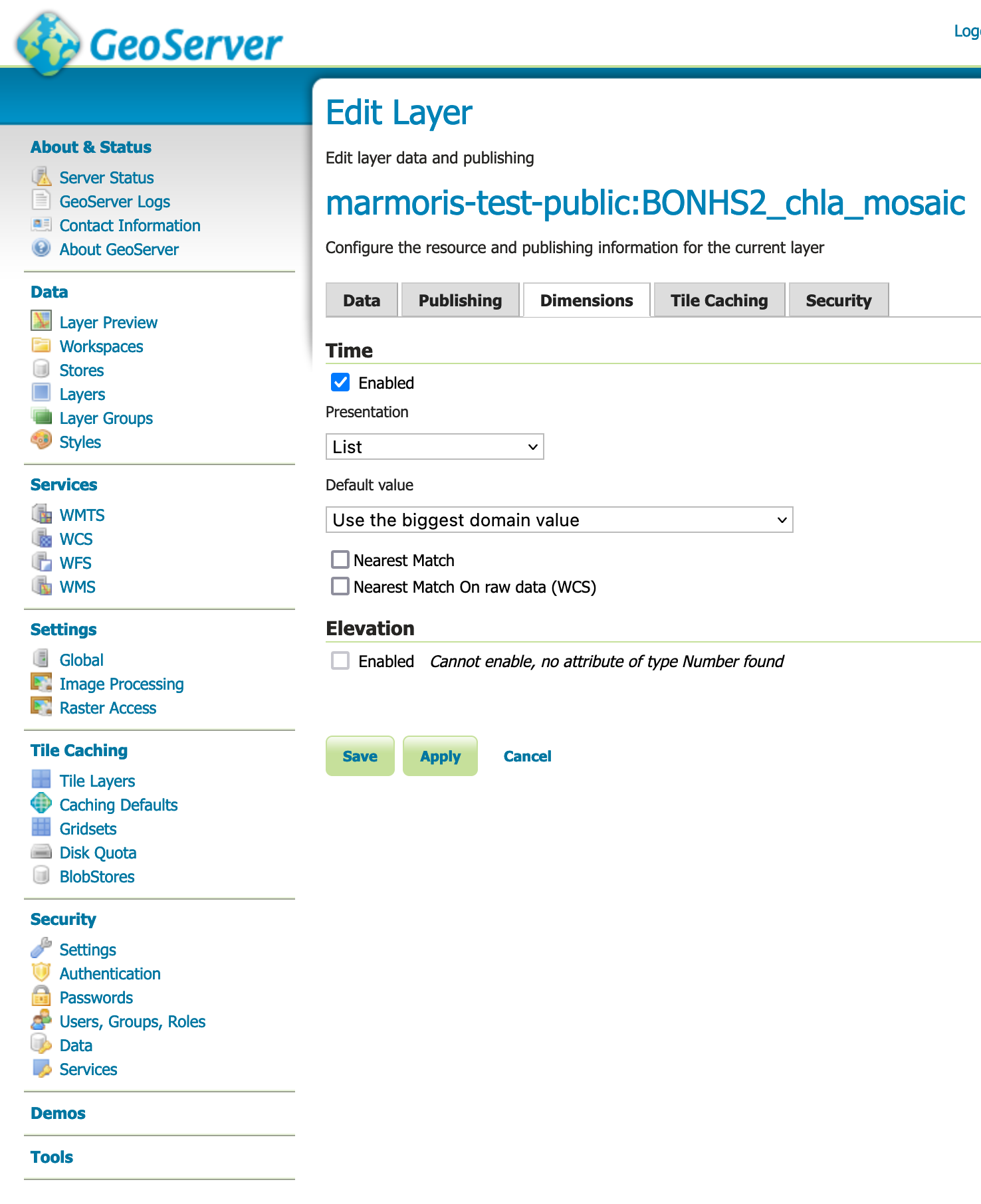Screen dimensions: 981x1204
Task: Open the Server Status link
Action: point(107,177)
